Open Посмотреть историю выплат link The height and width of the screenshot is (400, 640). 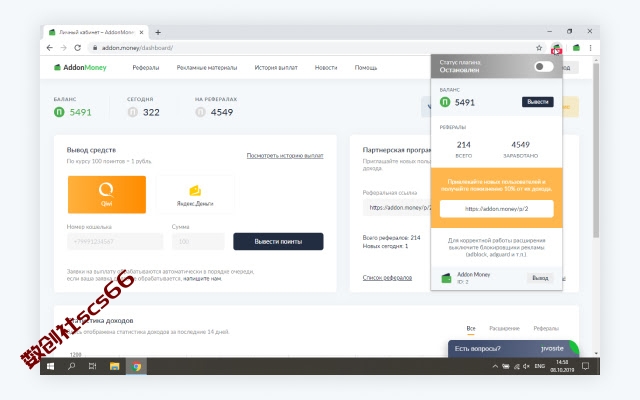(285, 156)
